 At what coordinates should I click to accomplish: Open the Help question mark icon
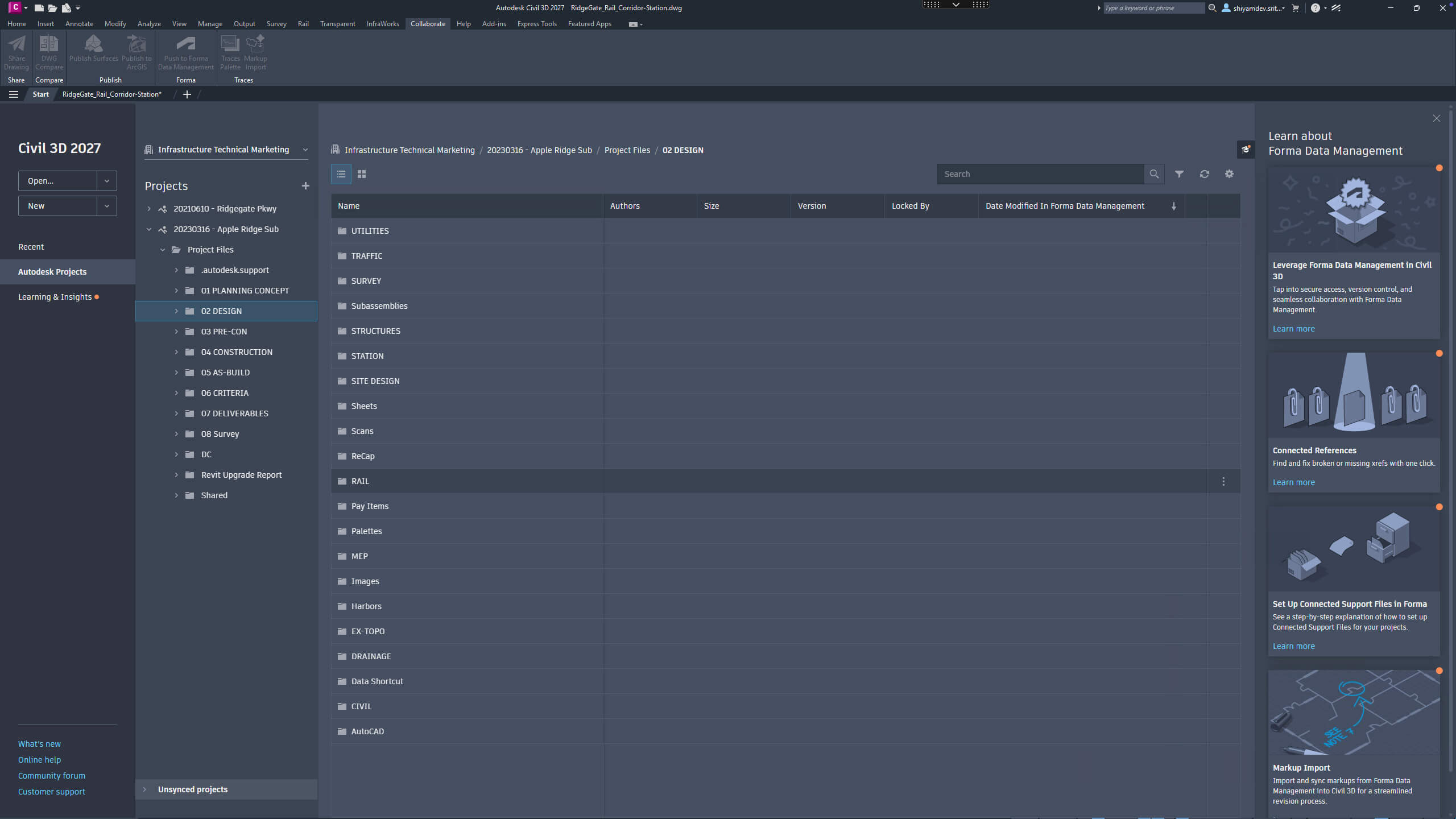pyautogui.click(x=1316, y=8)
